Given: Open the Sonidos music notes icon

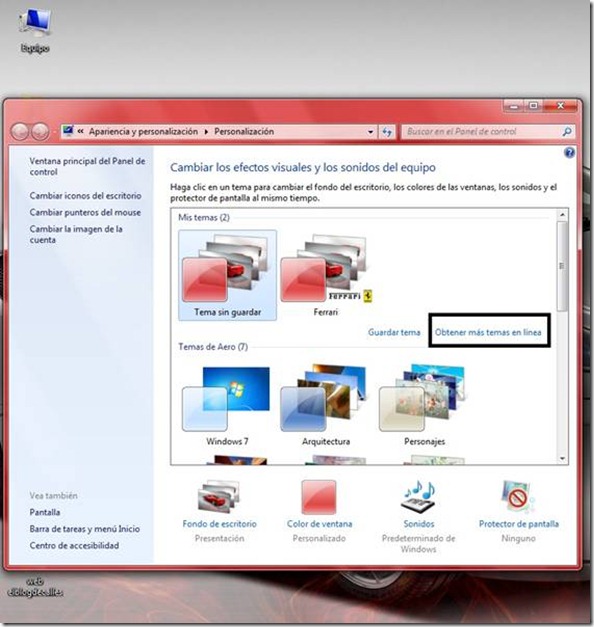Looking at the screenshot, I should click(x=418, y=496).
